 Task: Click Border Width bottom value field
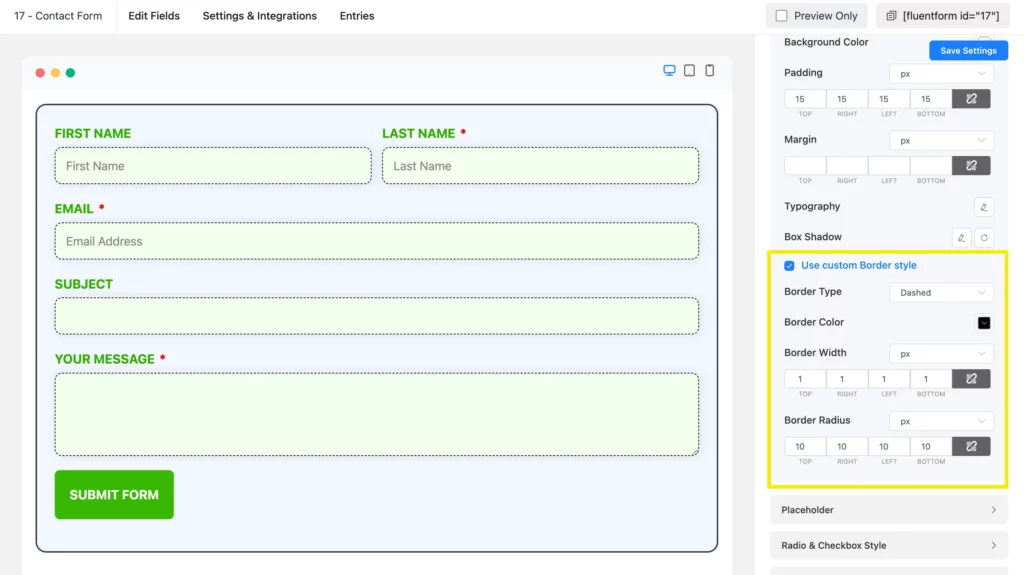pos(931,379)
